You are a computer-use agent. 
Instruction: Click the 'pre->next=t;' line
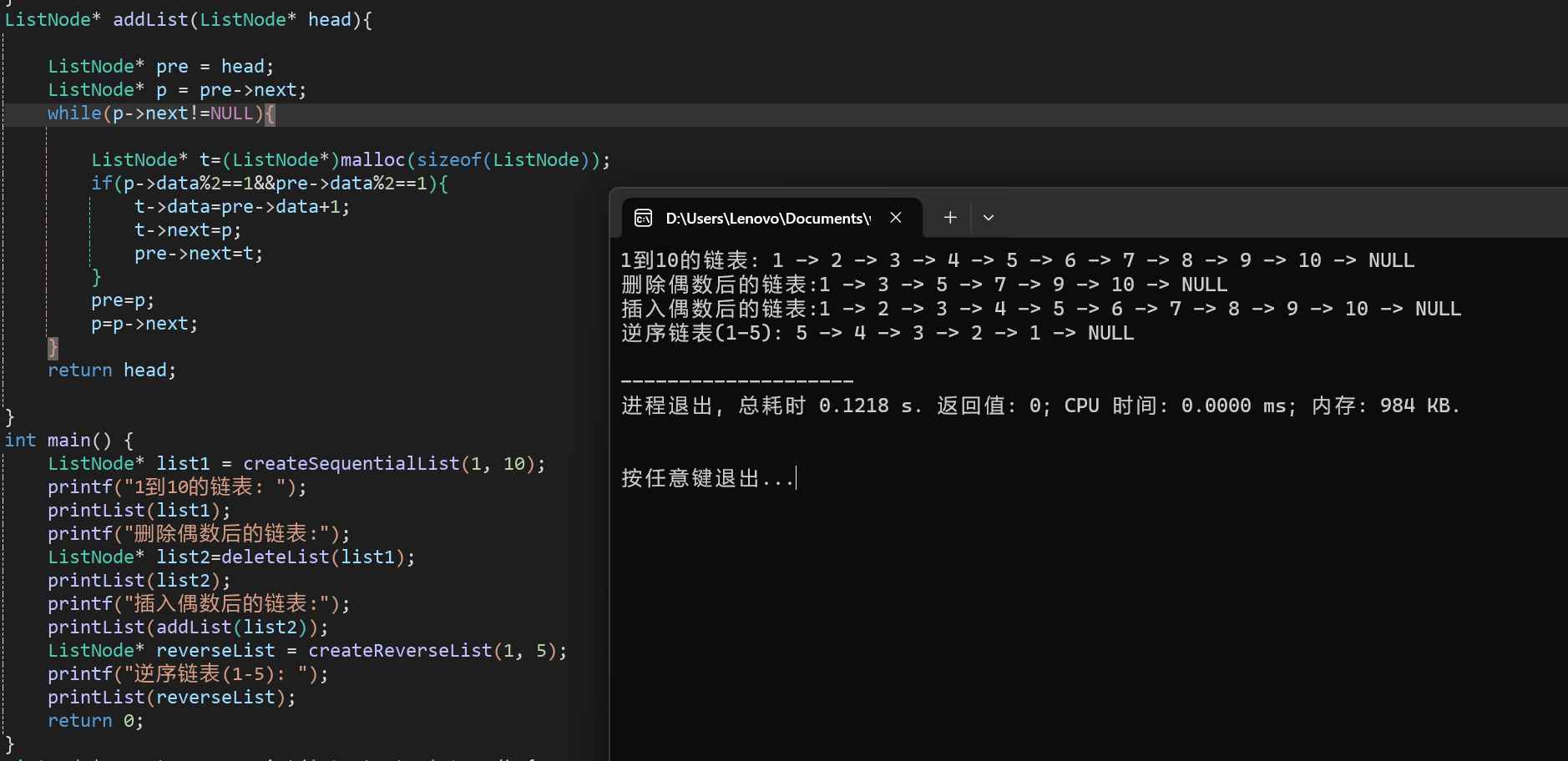click(199, 254)
